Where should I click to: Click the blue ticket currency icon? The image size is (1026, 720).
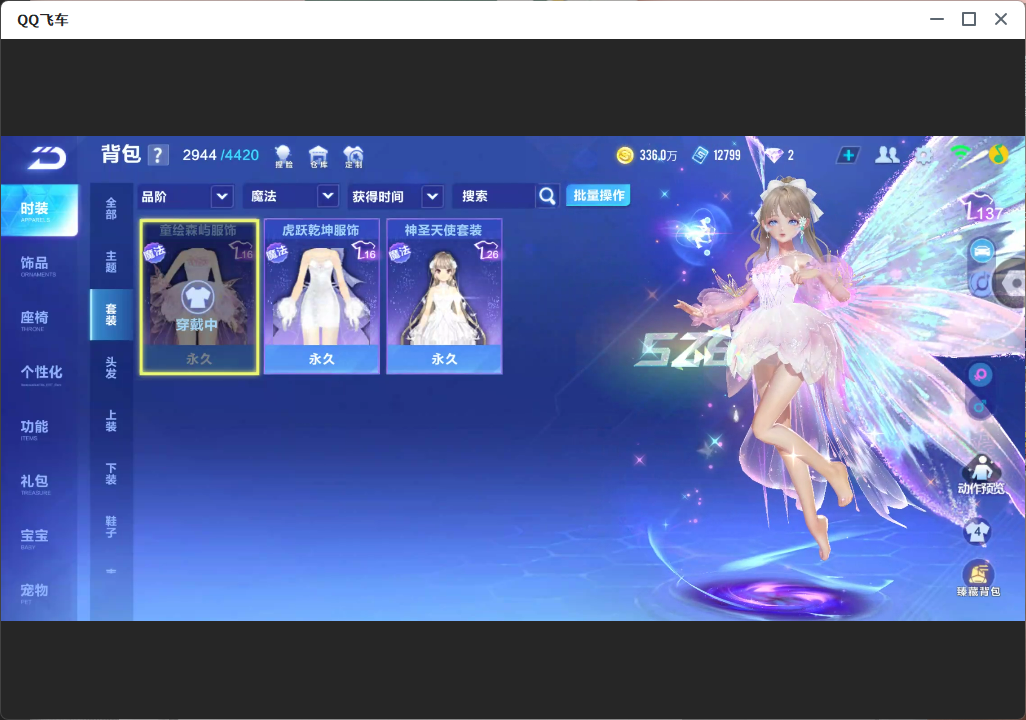click(x=700, y=155)
